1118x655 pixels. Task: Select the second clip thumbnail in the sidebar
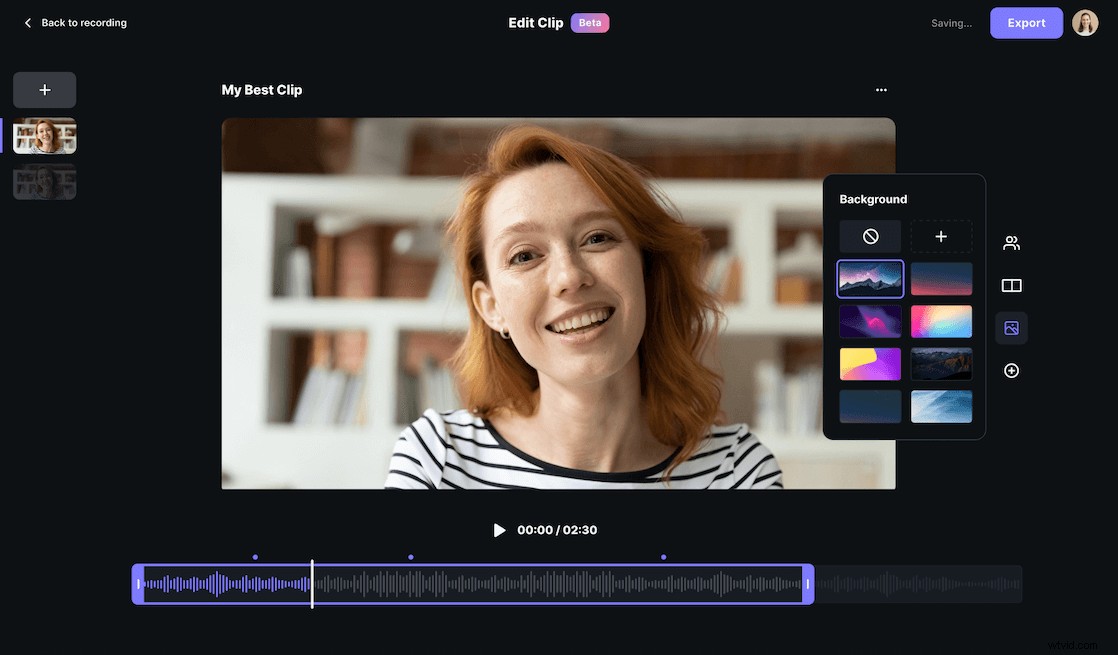pos(45,182)
